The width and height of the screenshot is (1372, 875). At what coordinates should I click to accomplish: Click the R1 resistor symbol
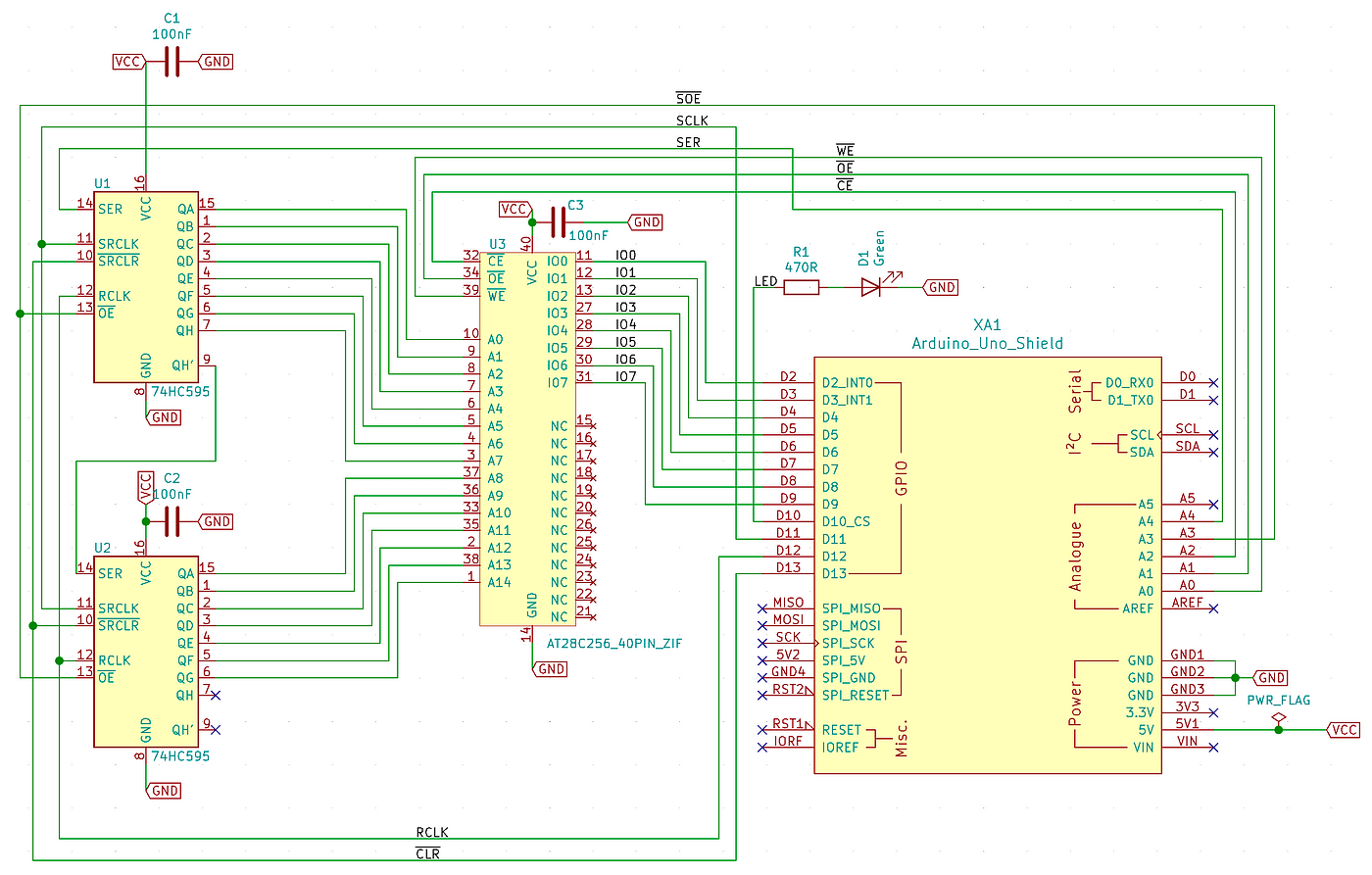[802, 287]
